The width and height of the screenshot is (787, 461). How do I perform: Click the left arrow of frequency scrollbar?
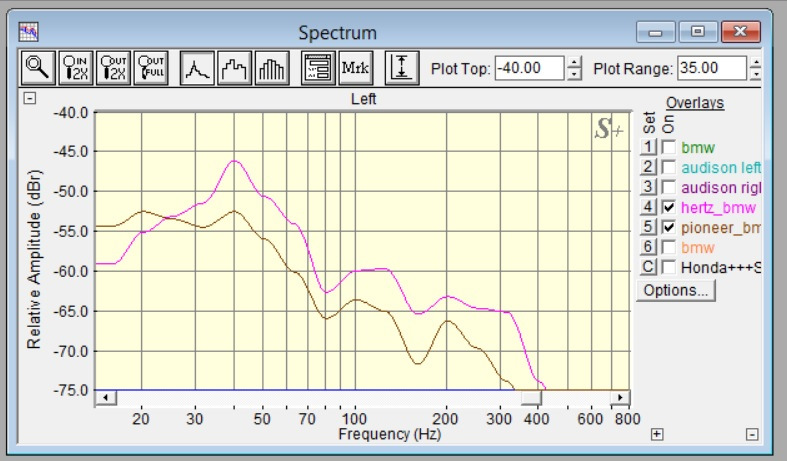click(105, 398)
